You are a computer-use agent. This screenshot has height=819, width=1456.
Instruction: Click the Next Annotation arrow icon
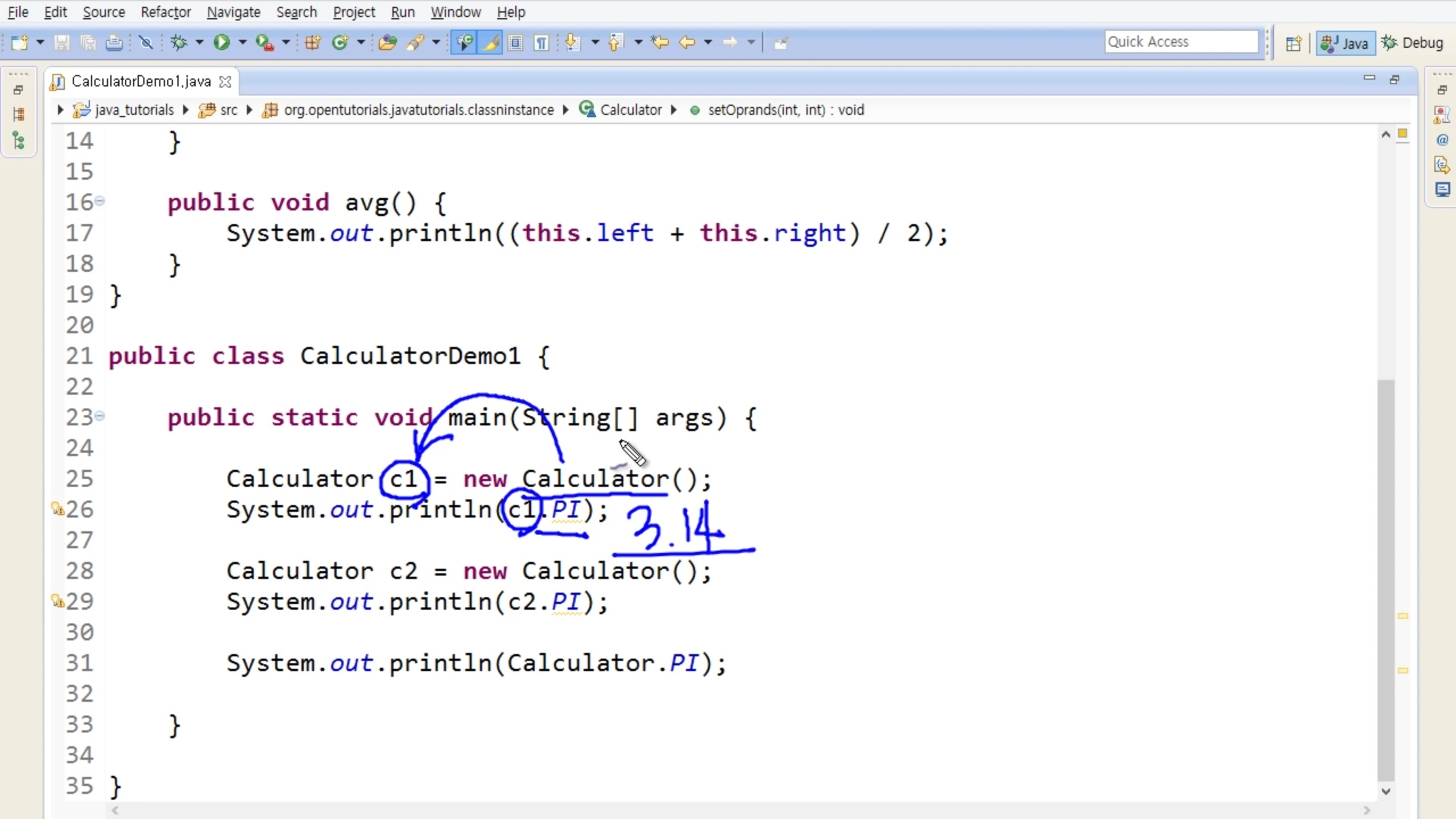pos(573,43)
